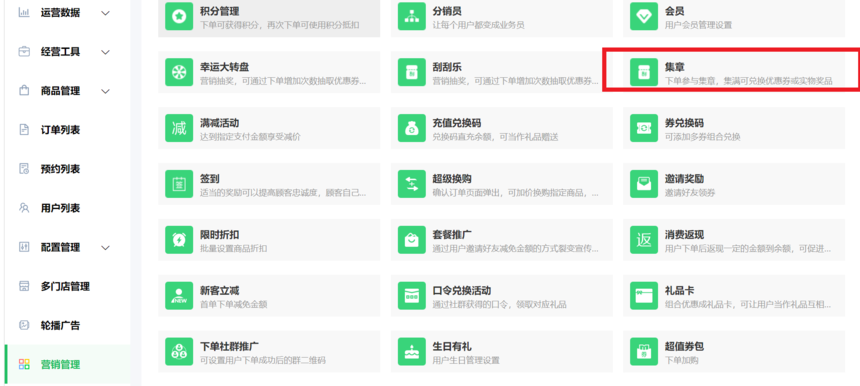Click the 用户列表 people icon in sidebar

click(24, 208)
